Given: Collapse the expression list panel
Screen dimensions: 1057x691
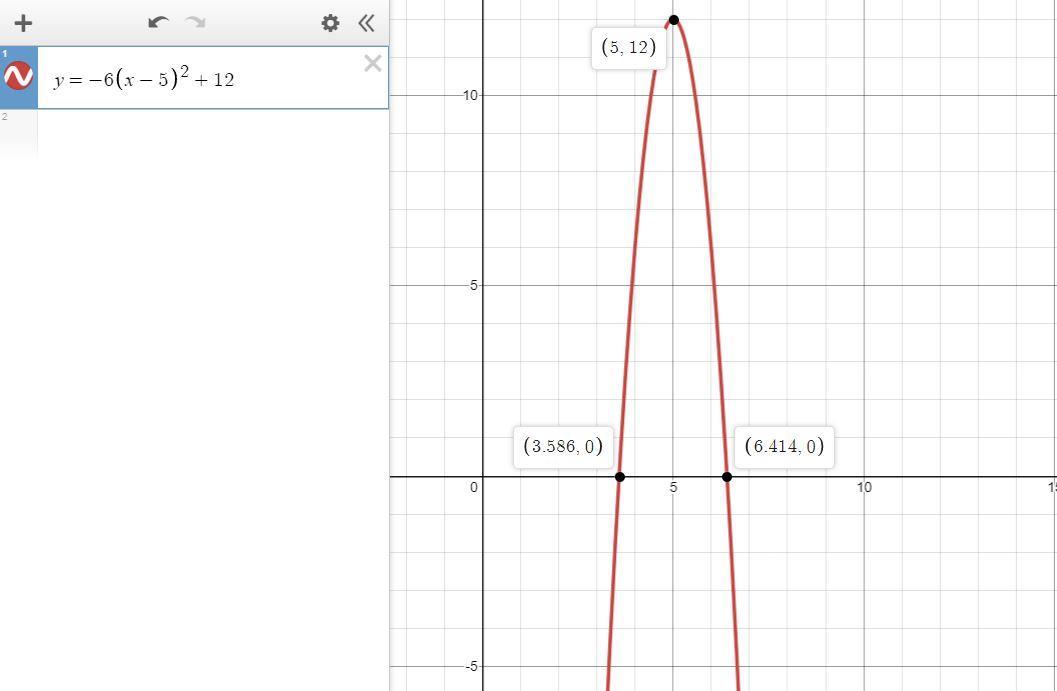Looking at the screenshot, I should coord(366,24).
